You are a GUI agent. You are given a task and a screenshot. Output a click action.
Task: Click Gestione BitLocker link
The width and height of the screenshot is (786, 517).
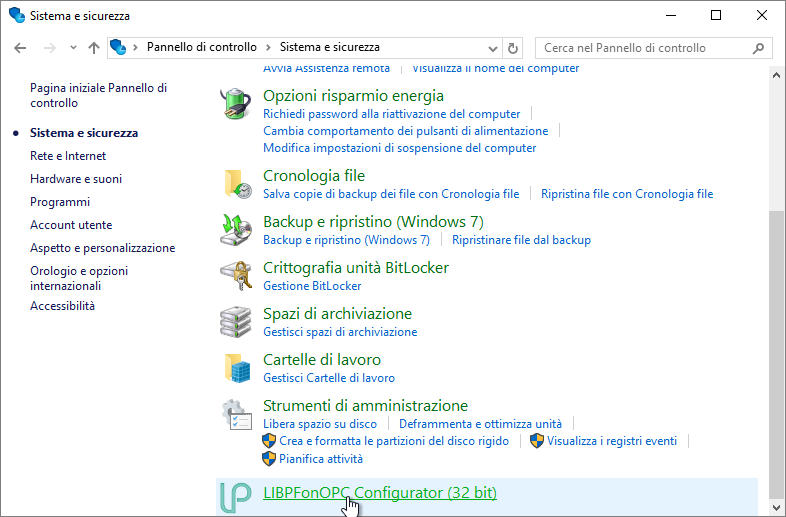click(x=312, y=286)
